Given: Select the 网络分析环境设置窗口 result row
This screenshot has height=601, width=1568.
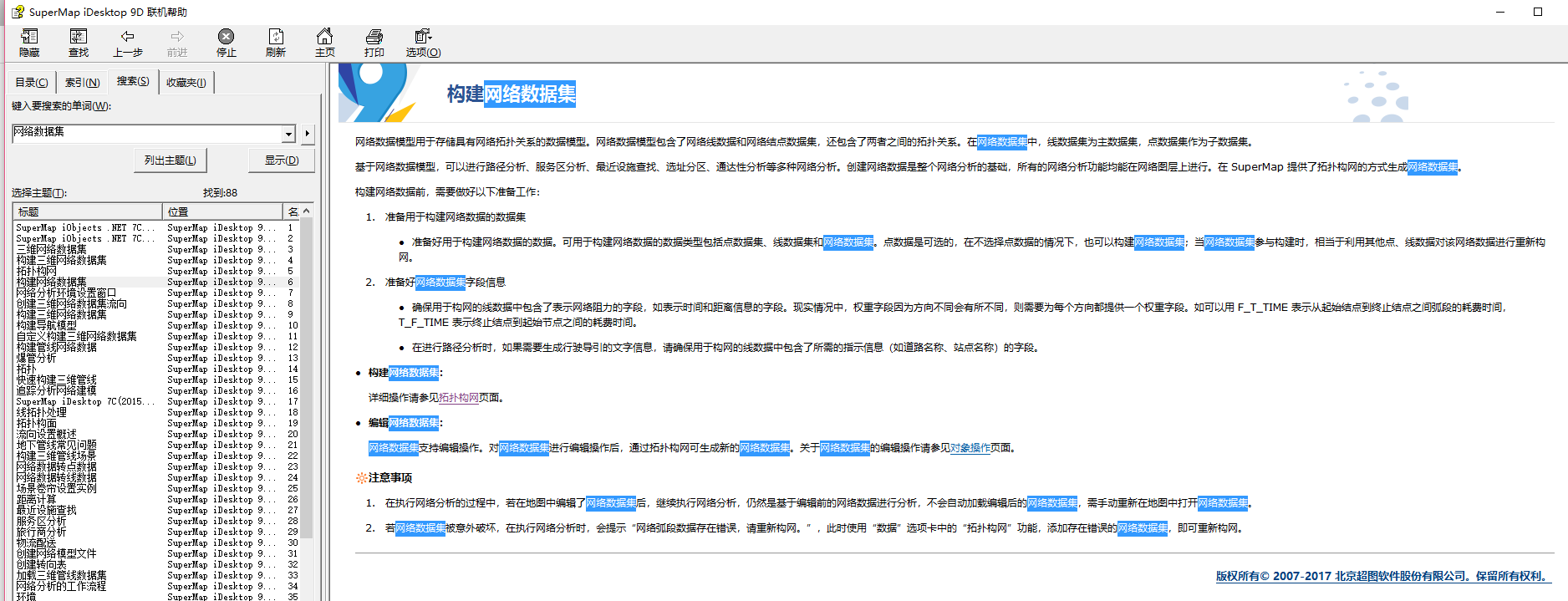Looking at the screenshot, I should tap(157, 293).
